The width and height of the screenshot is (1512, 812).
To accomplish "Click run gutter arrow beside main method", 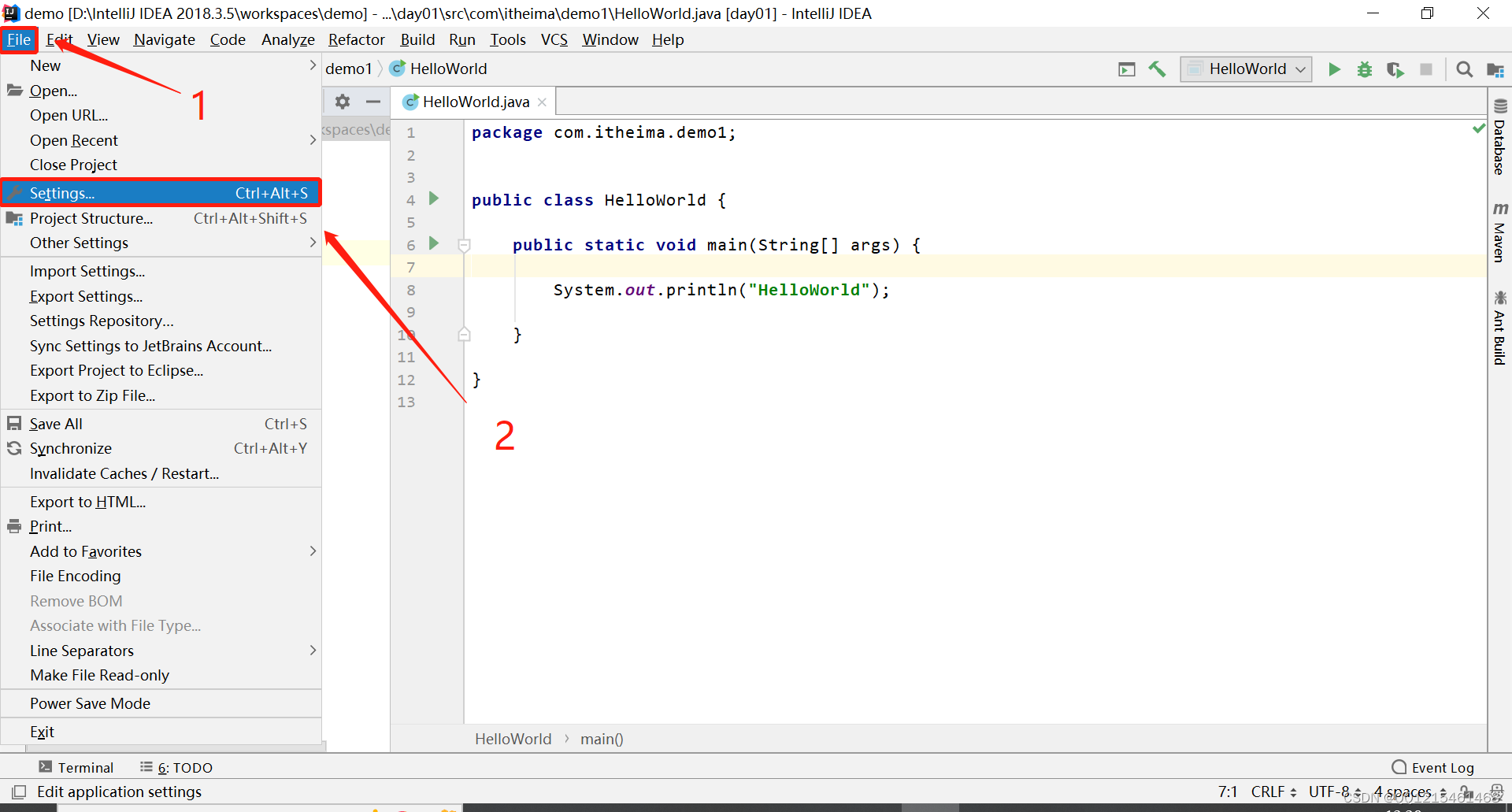I will pos(434,243).
